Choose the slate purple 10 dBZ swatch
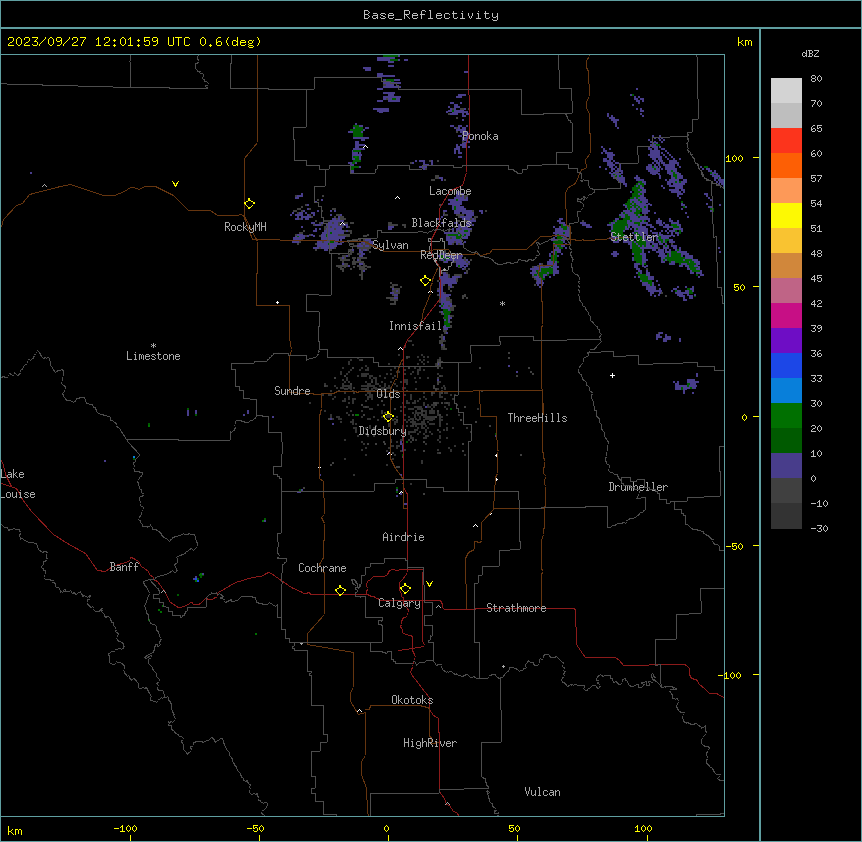Image resolution: width=862 pixels, height=842 pixels. click(786, 466)
